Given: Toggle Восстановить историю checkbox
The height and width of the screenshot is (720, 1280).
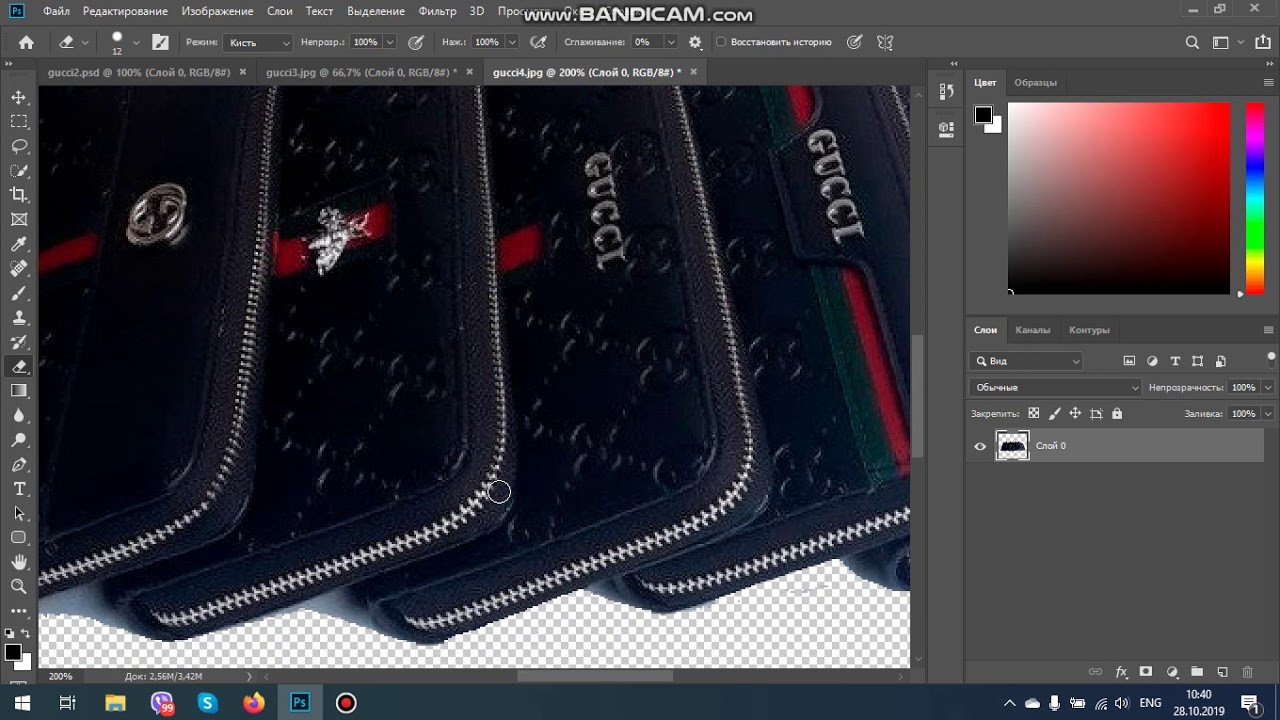Looking at the screenshot, I should tap(721, 42).
